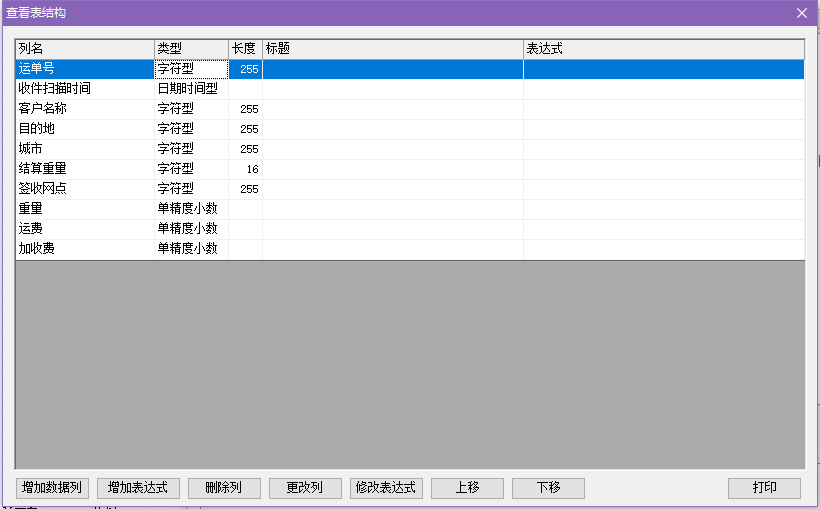The image size is (820, 509).
Task: Click the 长度 column header
Action: (245, 49)
